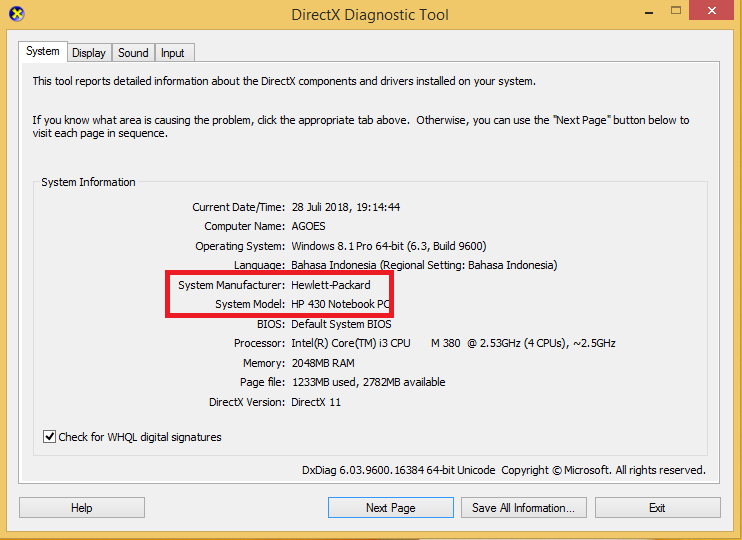This screenshot has height=540, width=742.
Task: Exit the DirectX Diagnostic Tool
Action: (x=657, y=508)
